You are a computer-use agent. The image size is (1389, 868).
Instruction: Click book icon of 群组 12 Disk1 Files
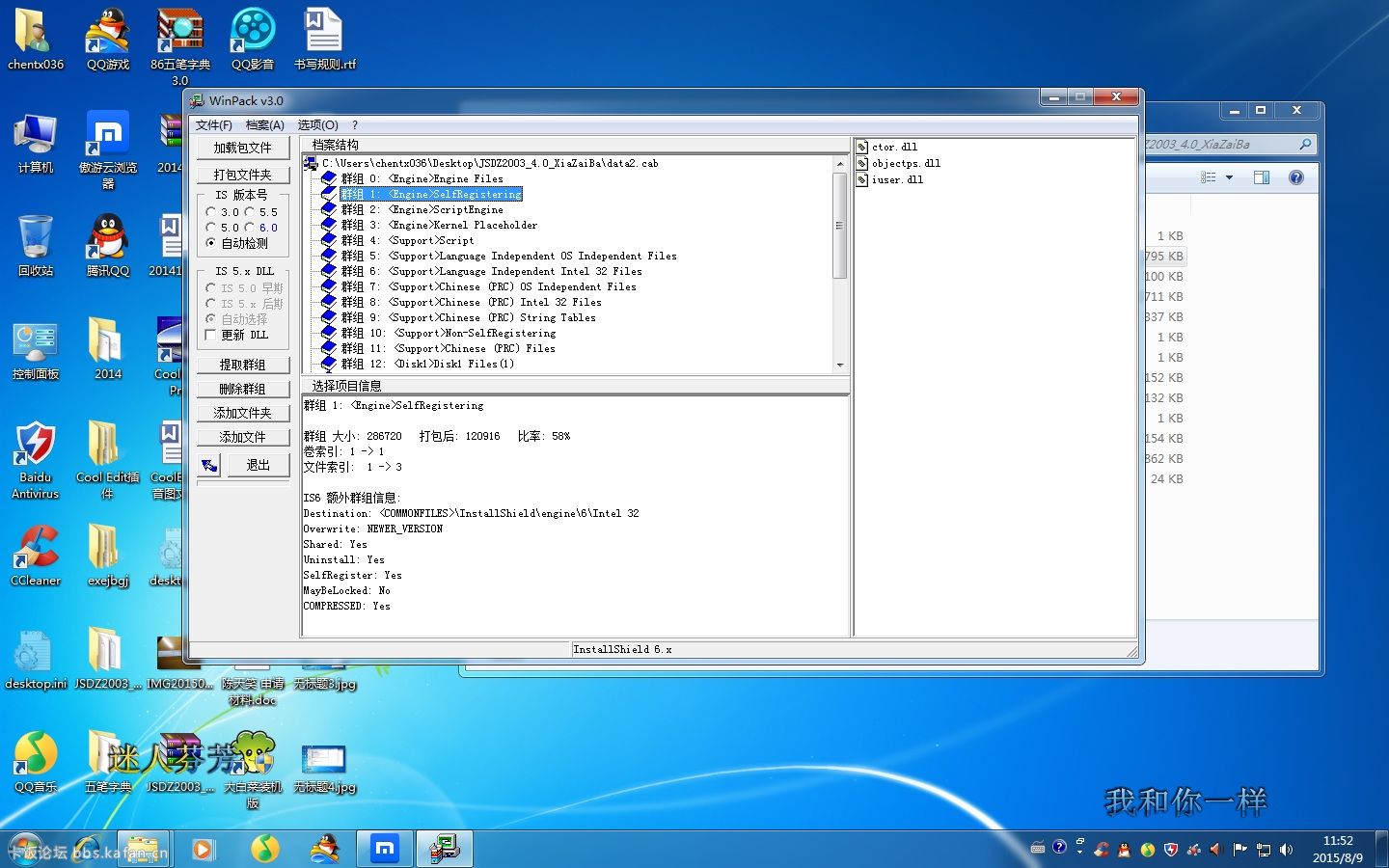(x=329, y=364)
